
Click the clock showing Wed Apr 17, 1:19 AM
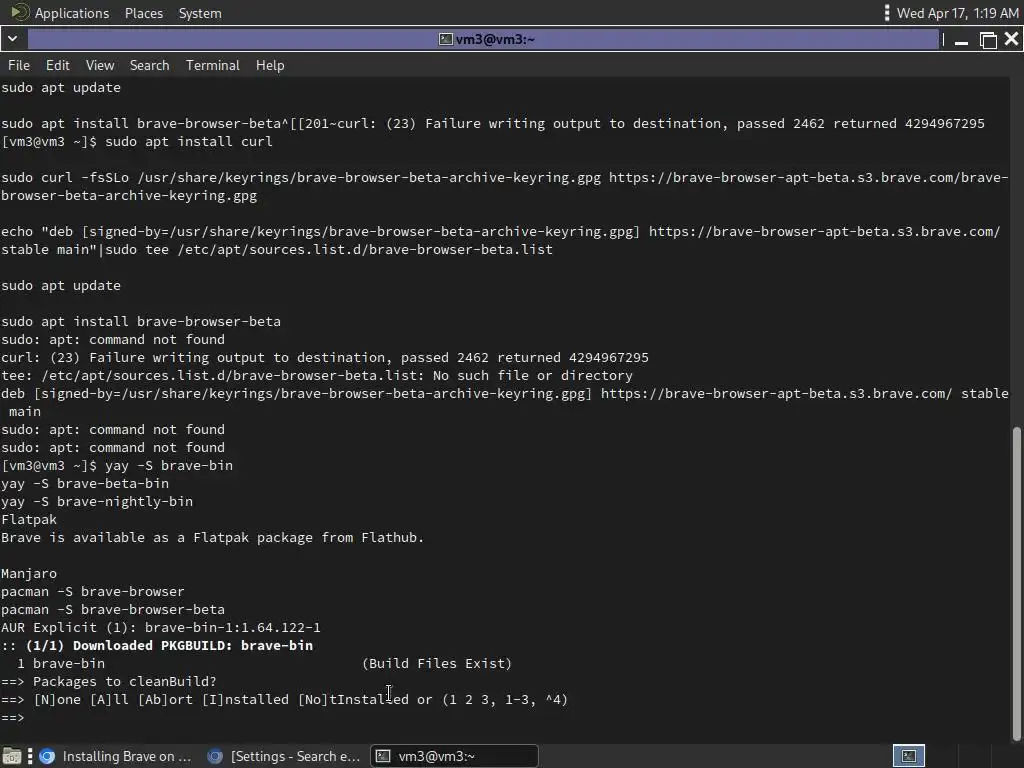click(x=957, y=13)
